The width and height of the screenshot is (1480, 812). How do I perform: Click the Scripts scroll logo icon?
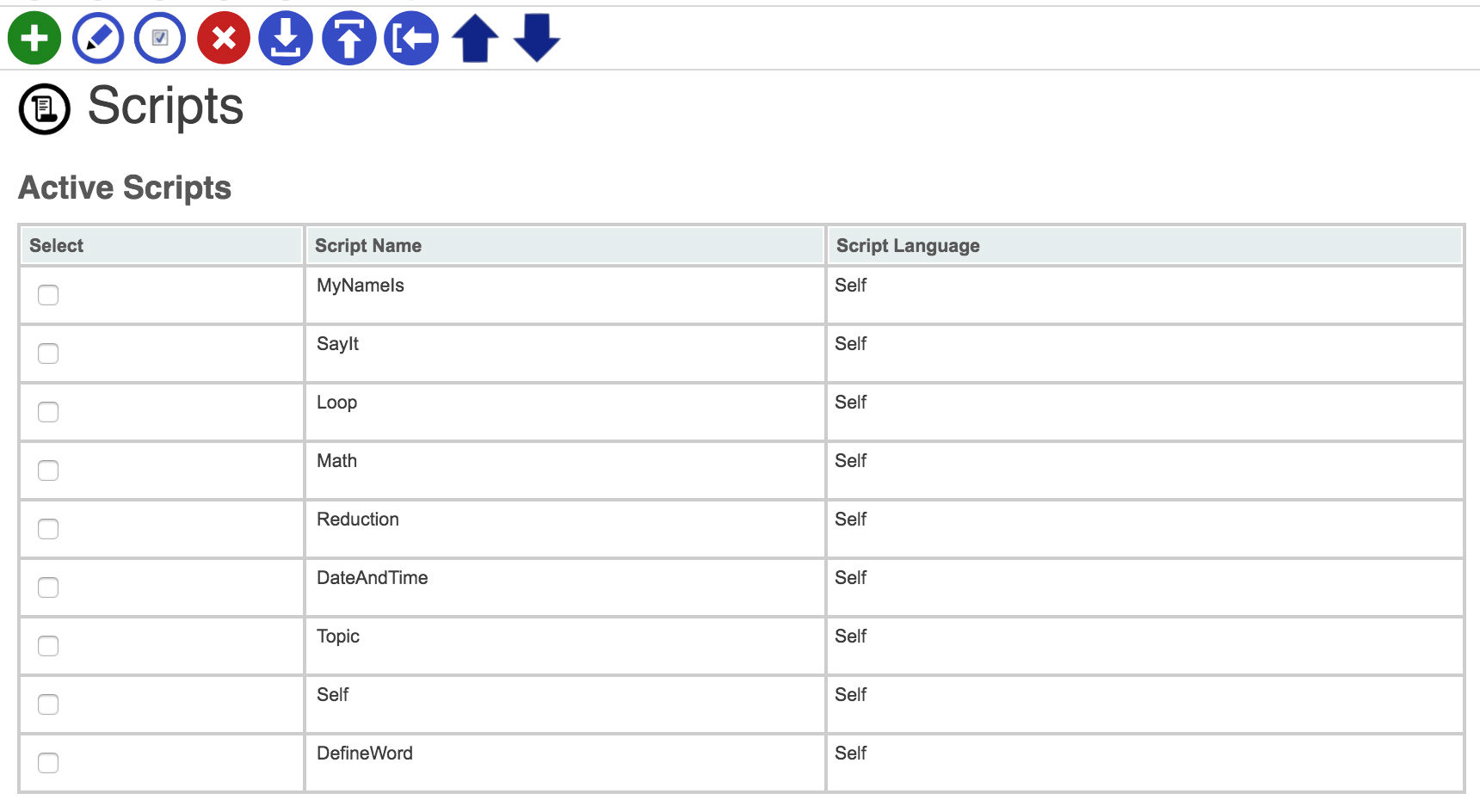(x=45, y=109)
